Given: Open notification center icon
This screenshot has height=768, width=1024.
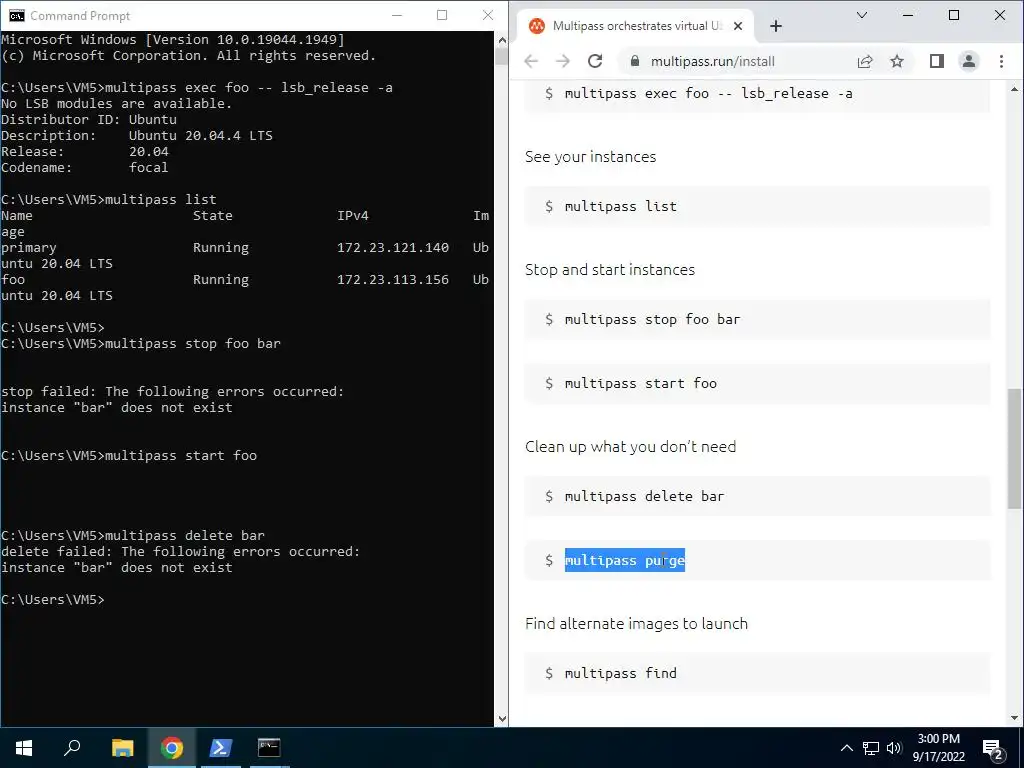Looking at the screenshot, I should (993, 748).
